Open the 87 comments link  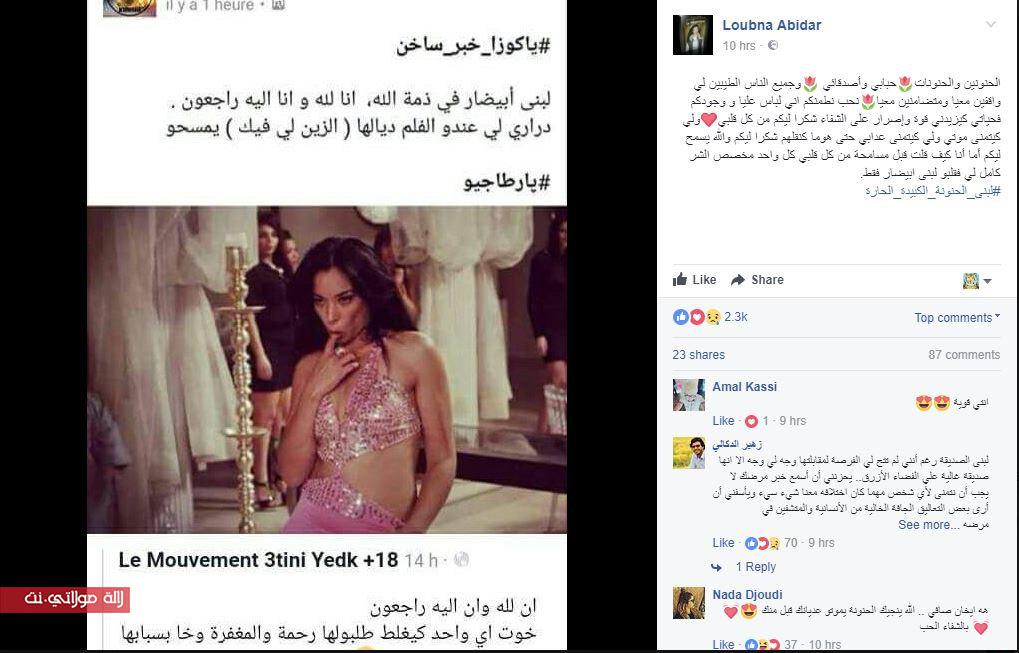click(964, 355)
